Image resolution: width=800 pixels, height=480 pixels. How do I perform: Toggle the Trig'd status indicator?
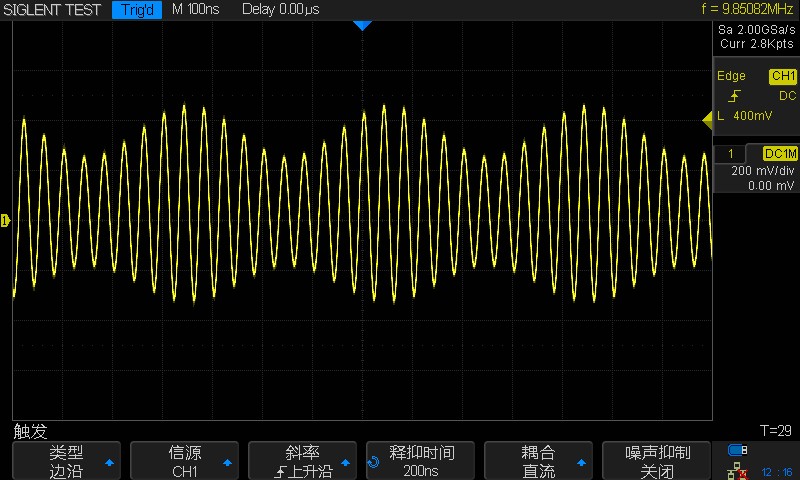(136, 10)
